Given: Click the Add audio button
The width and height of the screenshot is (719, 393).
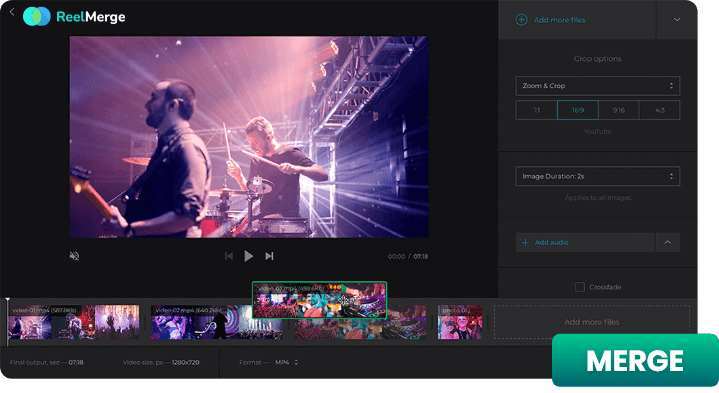Looking at the screenshot, I should point(585,242).
